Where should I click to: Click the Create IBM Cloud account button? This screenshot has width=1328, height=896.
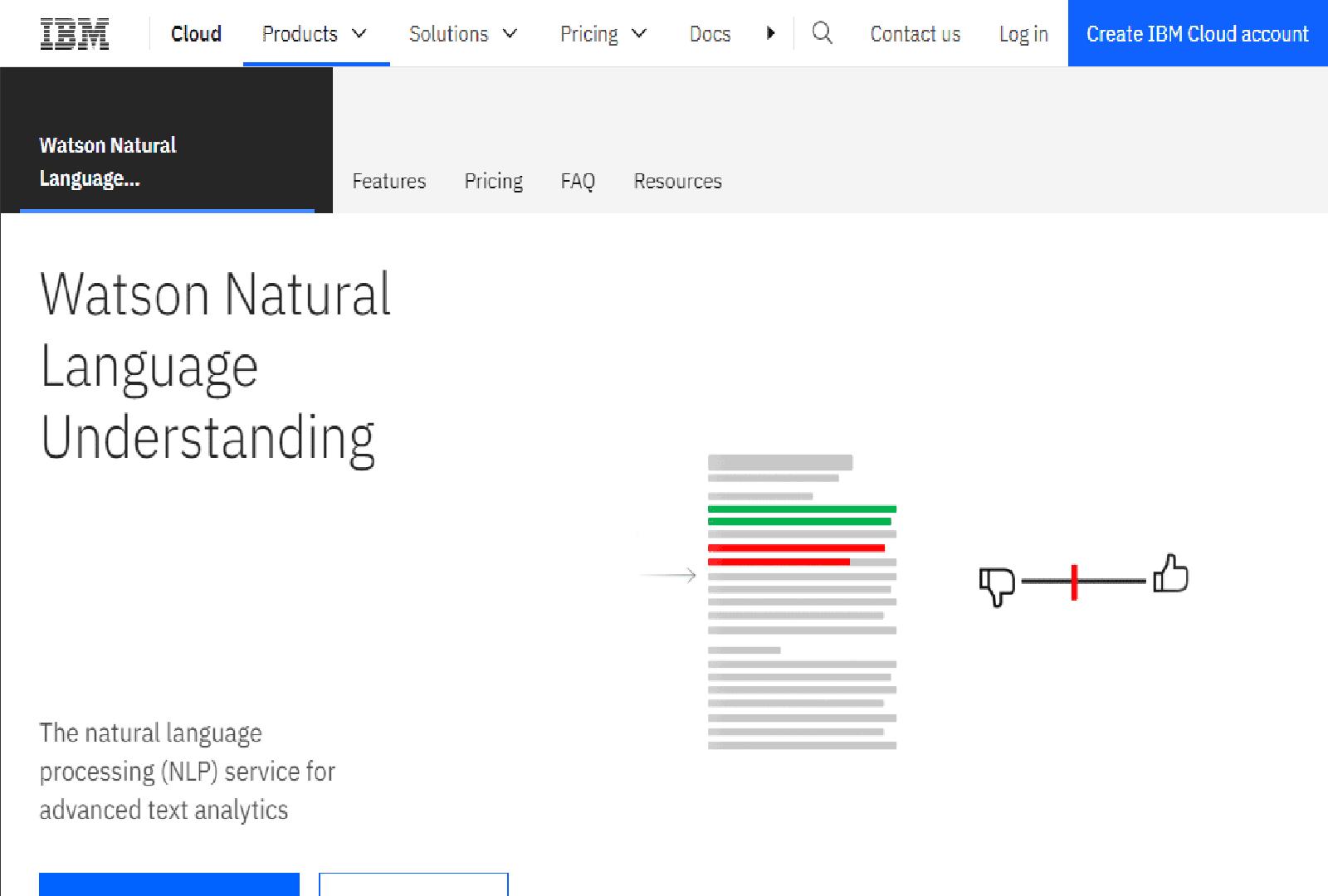pyautogui.click(x=1196, y=34)
